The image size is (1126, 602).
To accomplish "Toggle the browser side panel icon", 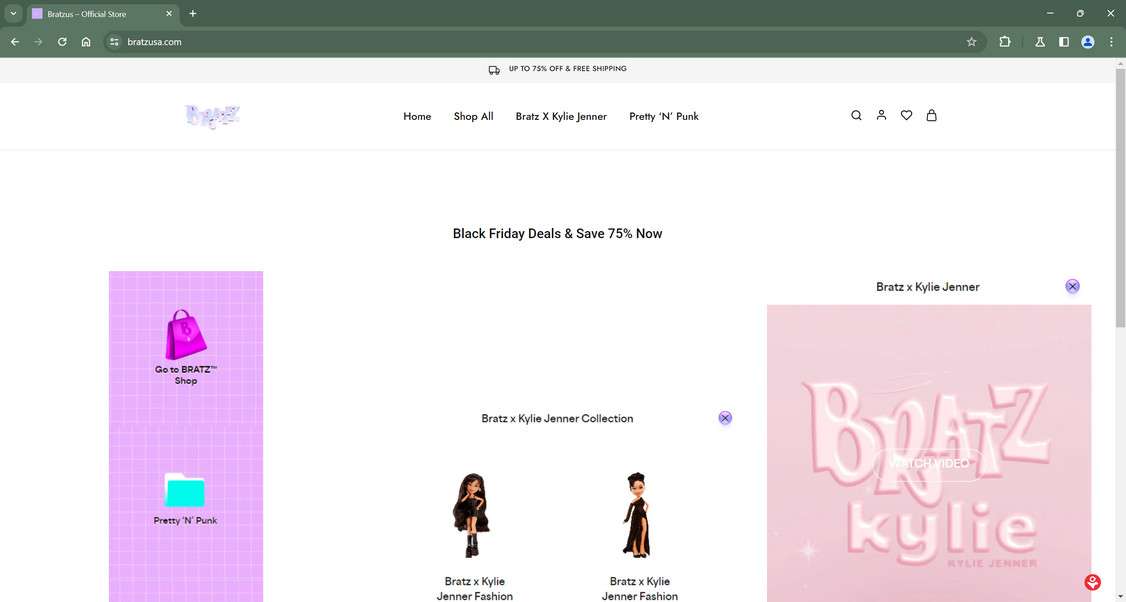I will [x=1064, y=42].
